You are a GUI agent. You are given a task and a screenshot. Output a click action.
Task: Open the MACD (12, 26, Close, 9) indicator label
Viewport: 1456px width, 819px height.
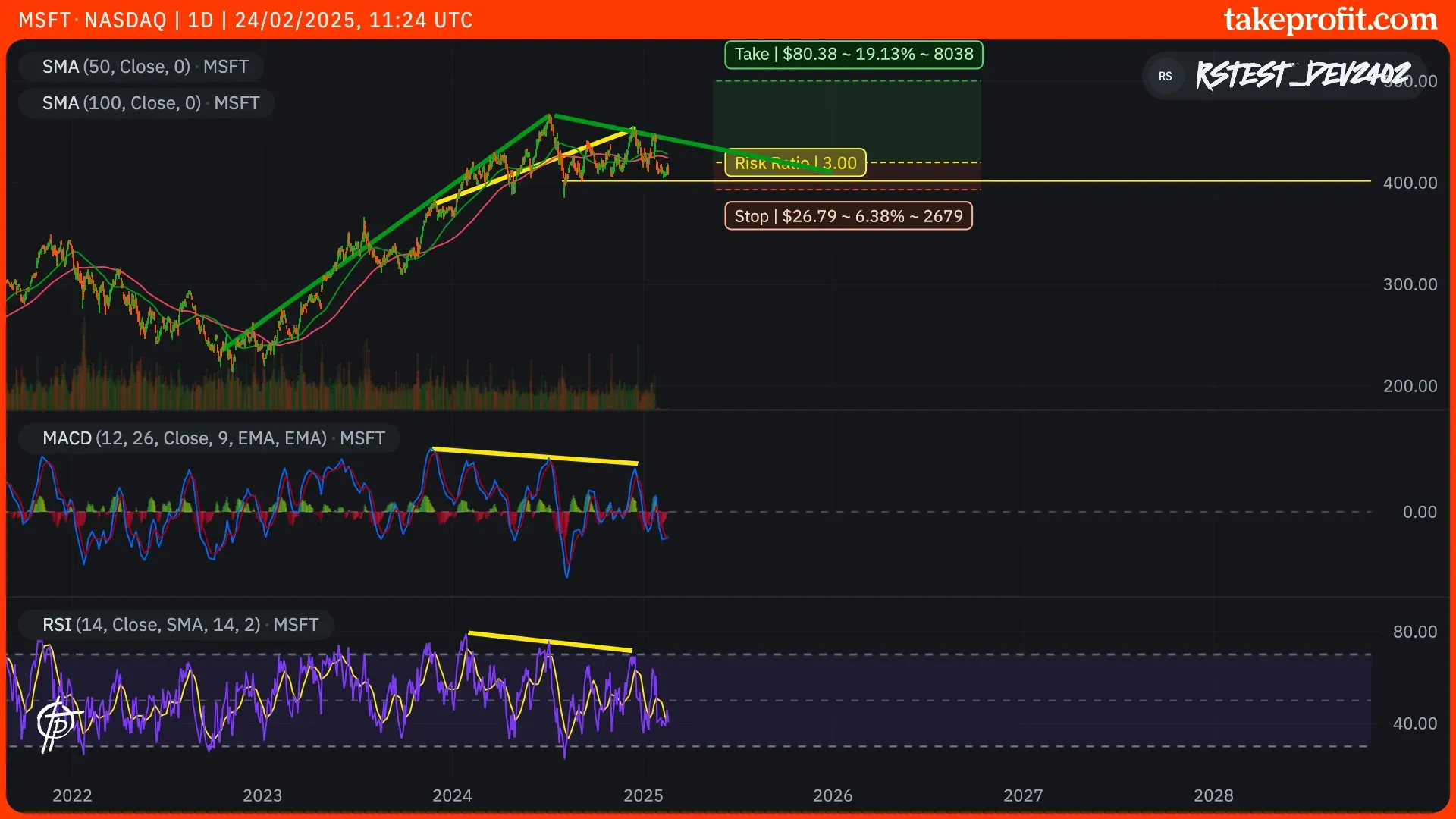click(x=209, y=438)
